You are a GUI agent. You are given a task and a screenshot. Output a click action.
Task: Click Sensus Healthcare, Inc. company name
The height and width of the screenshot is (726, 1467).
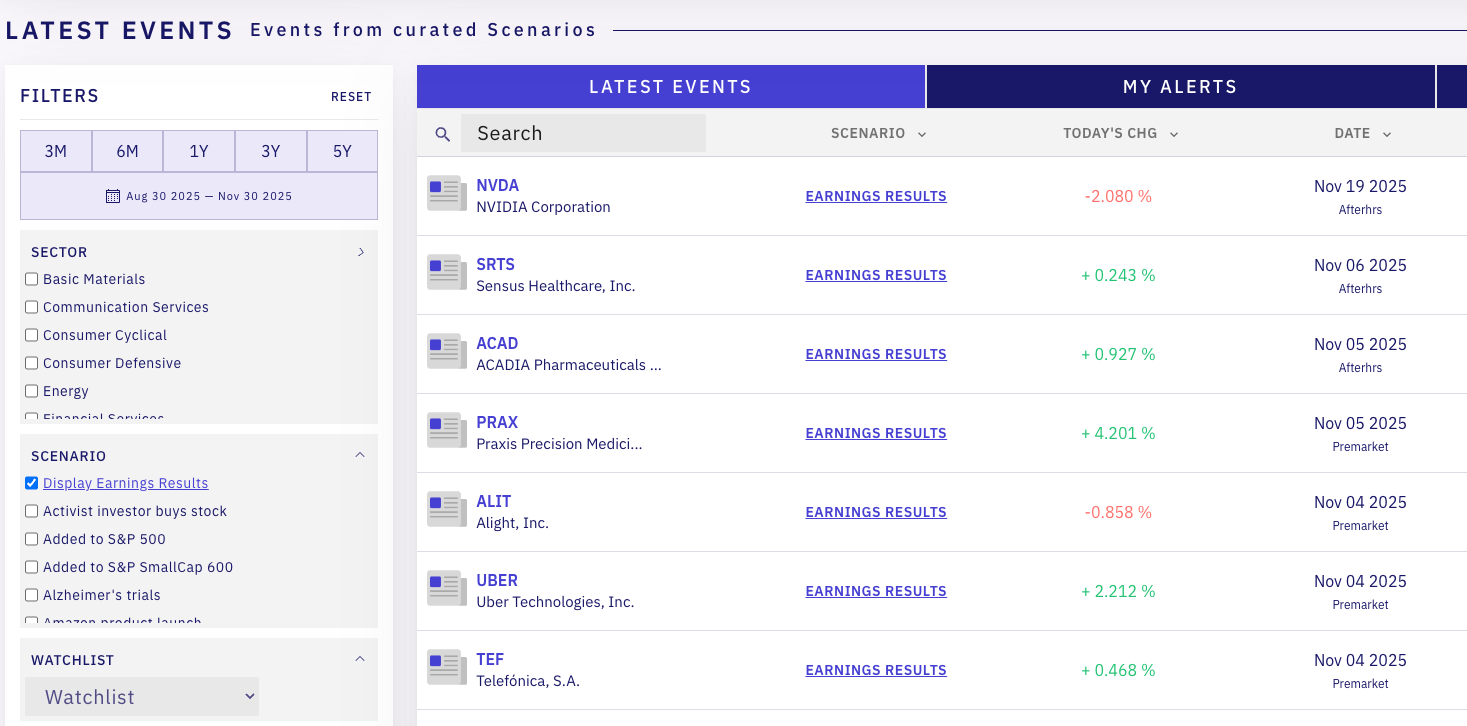(x=556, y=286)
